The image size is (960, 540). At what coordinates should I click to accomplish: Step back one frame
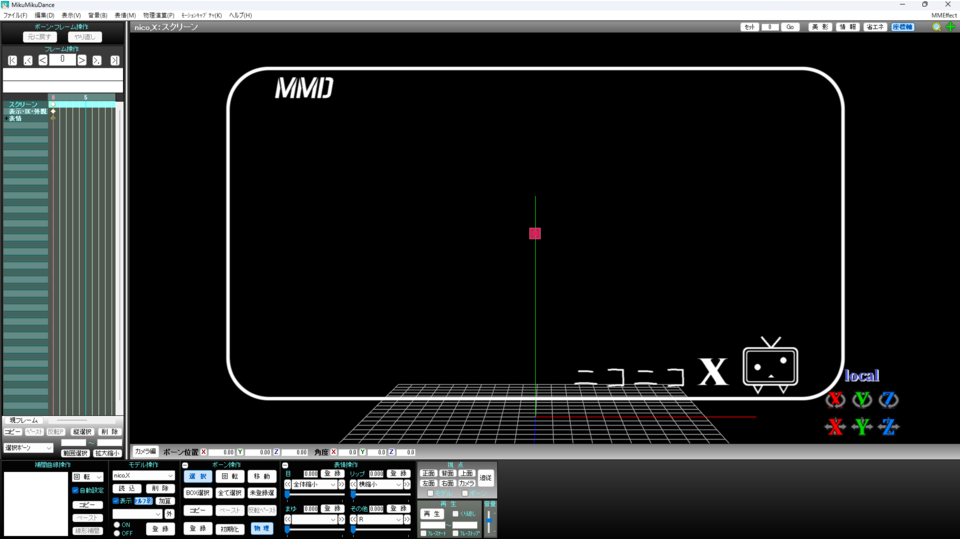click(x=42, y=60)
